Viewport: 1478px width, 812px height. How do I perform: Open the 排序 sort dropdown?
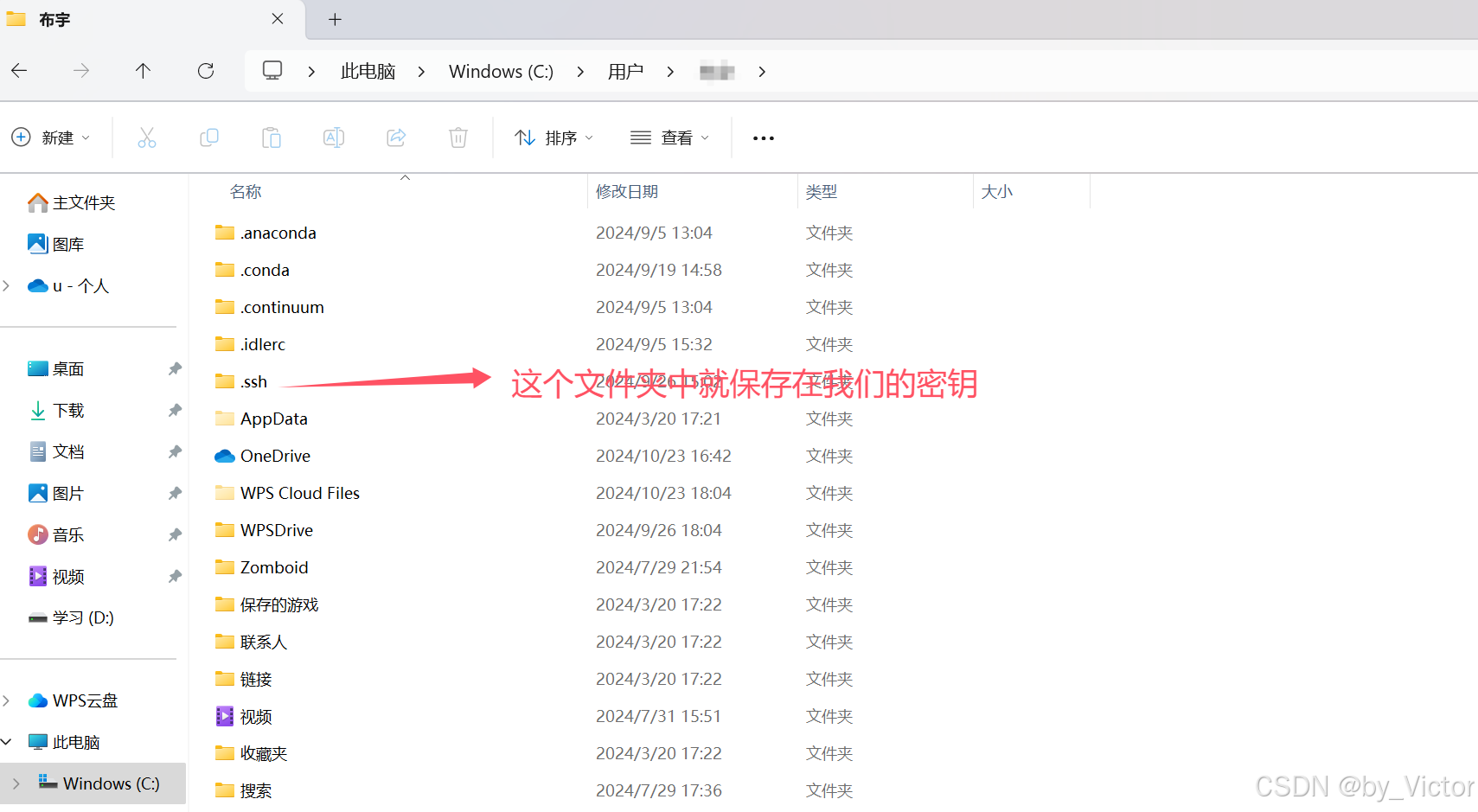[x=553, y=137]
